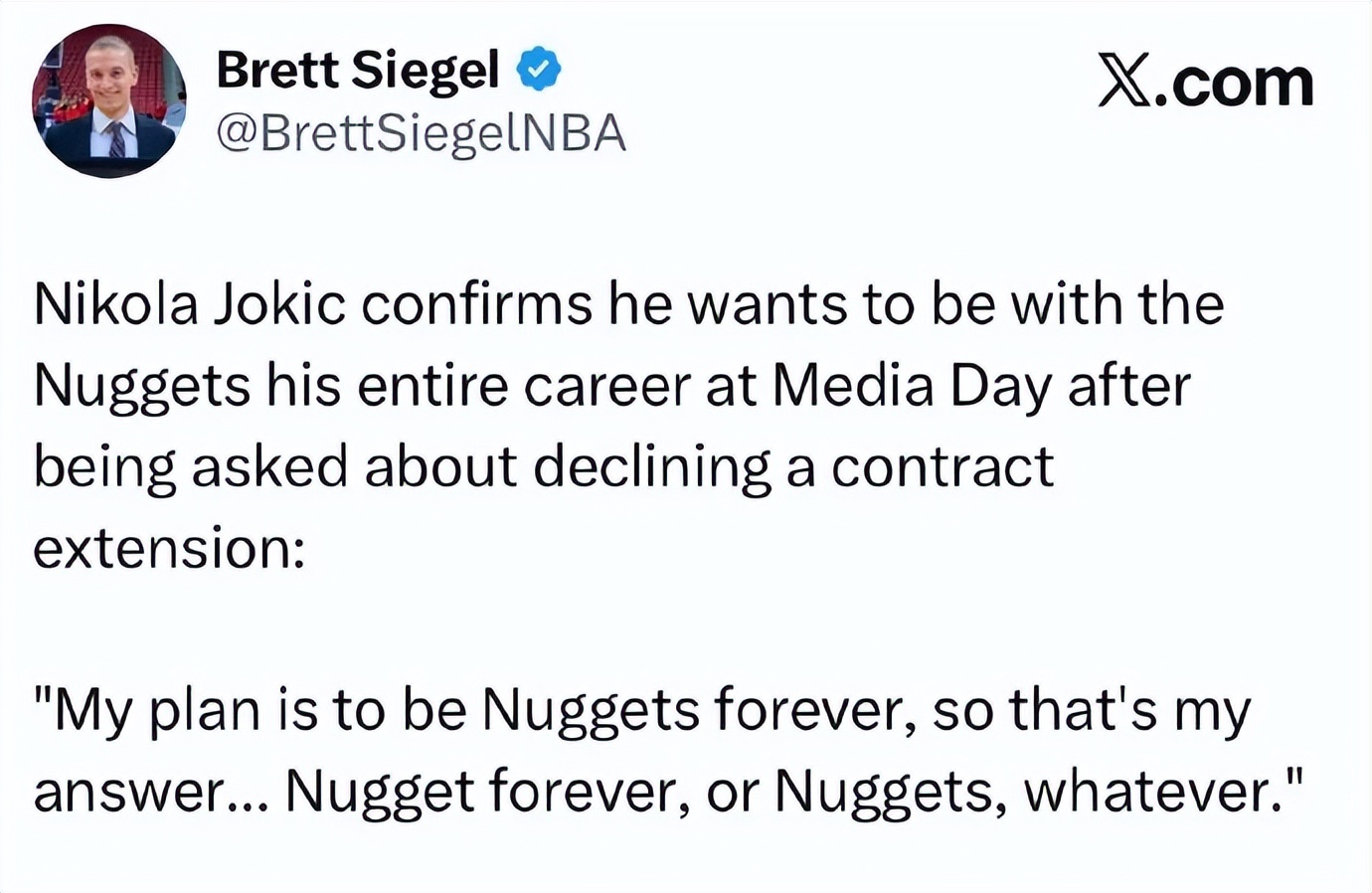Open the @BrettSiegelNBA handle
This screenshot has width=1372, height=893.
pos(421,133)
